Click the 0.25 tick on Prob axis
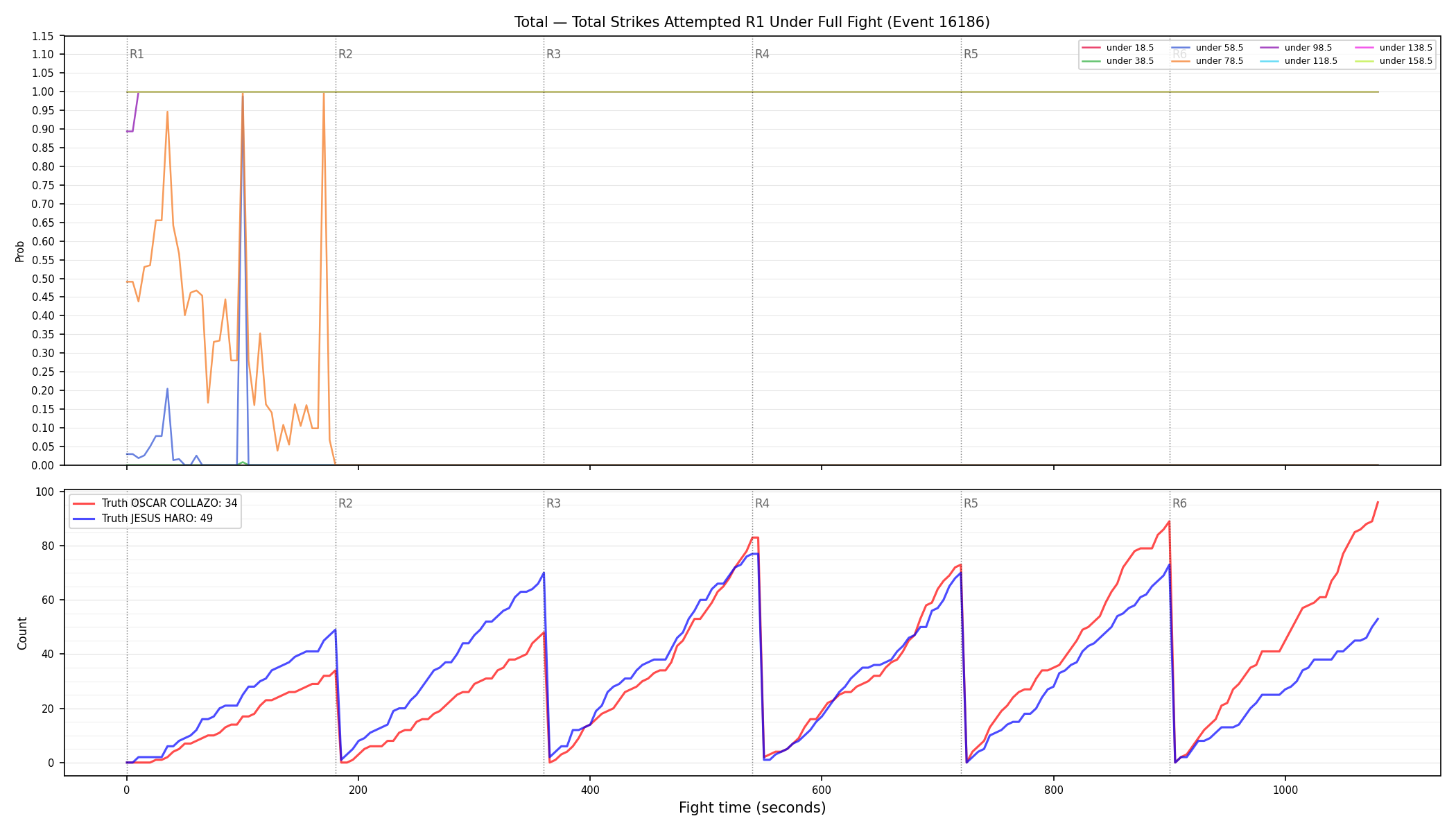The width and height of the screenshot is (1456, 832). pyautogui.click(x=43, y=372)
